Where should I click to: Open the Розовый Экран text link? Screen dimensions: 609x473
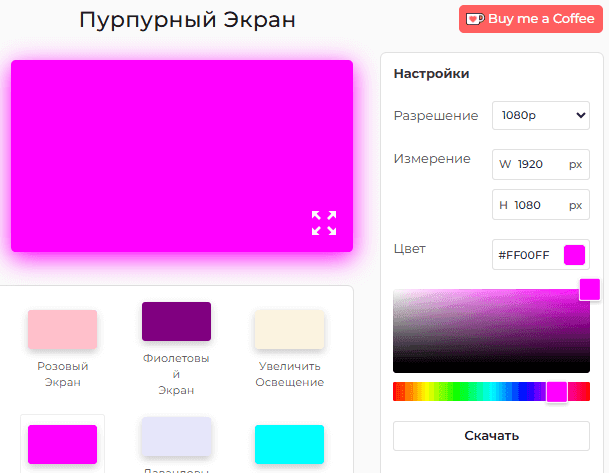62,374
